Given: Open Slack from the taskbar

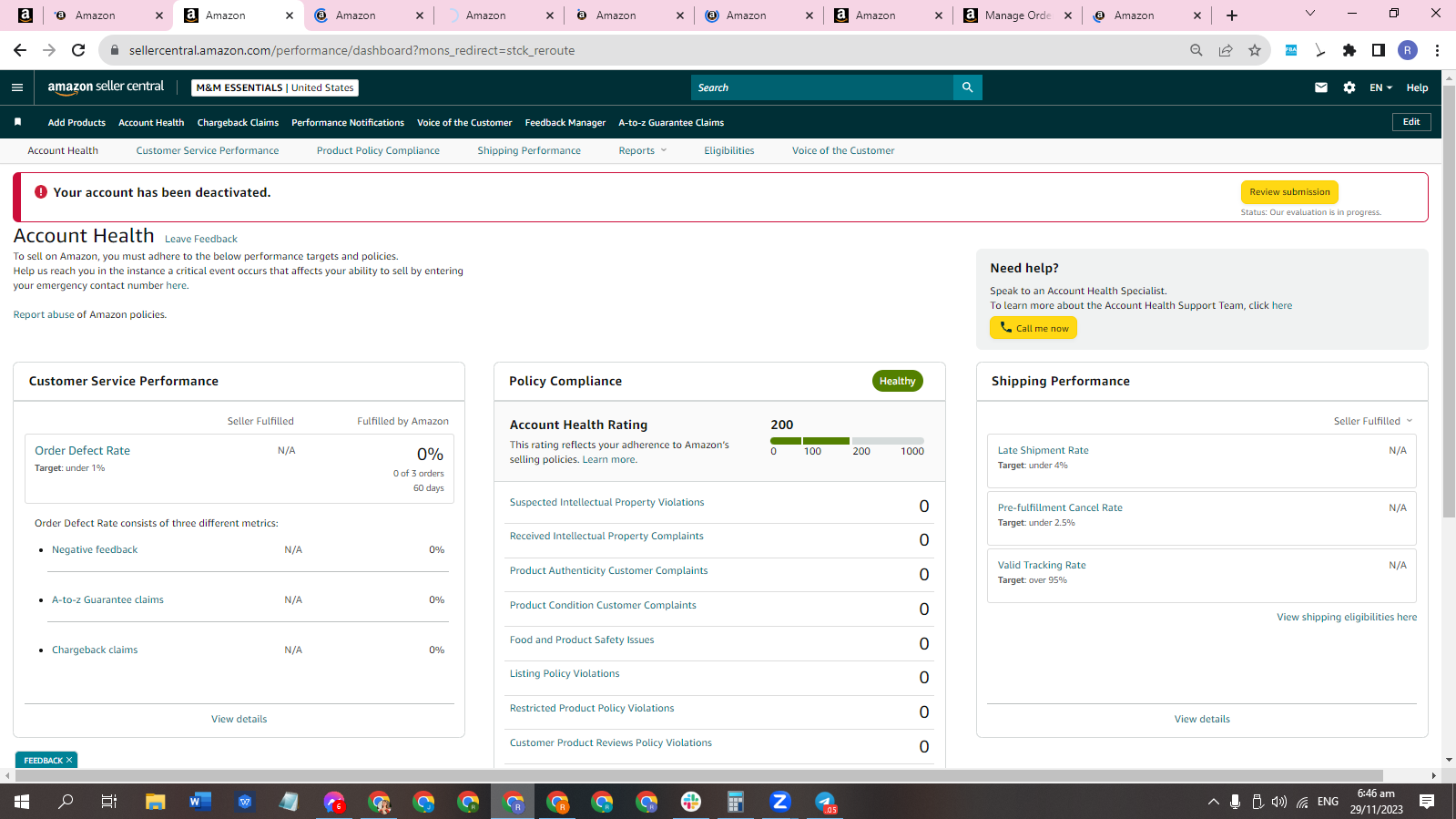Looking at the screenshot, I should (691, 802).
